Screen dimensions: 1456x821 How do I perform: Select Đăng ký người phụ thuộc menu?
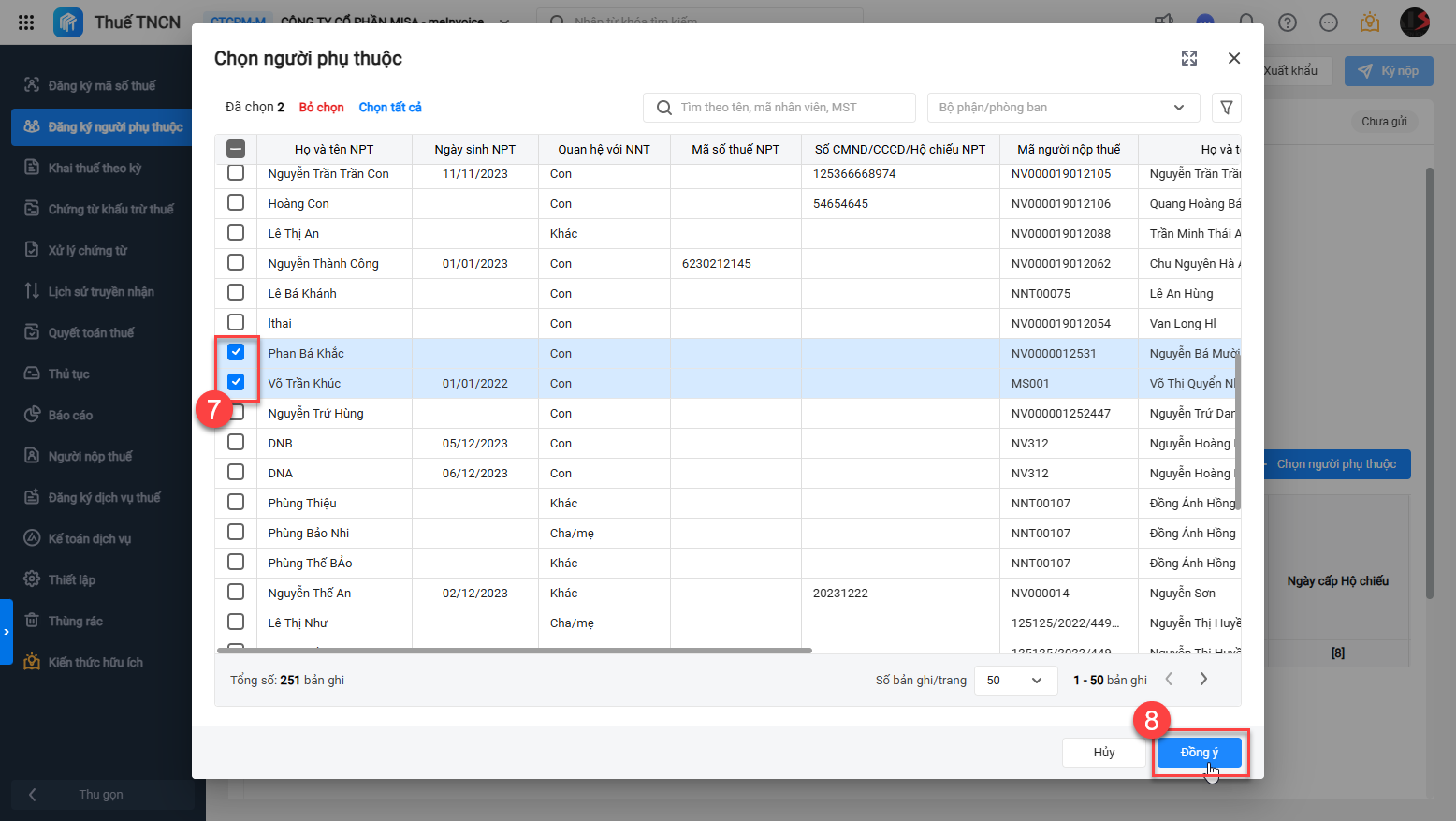(x=102, y=126)
